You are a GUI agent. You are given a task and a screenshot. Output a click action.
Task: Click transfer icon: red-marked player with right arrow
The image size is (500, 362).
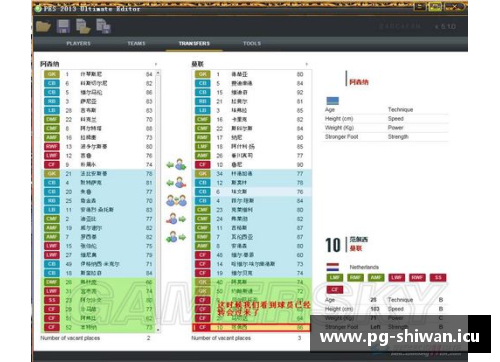[176, 219]
